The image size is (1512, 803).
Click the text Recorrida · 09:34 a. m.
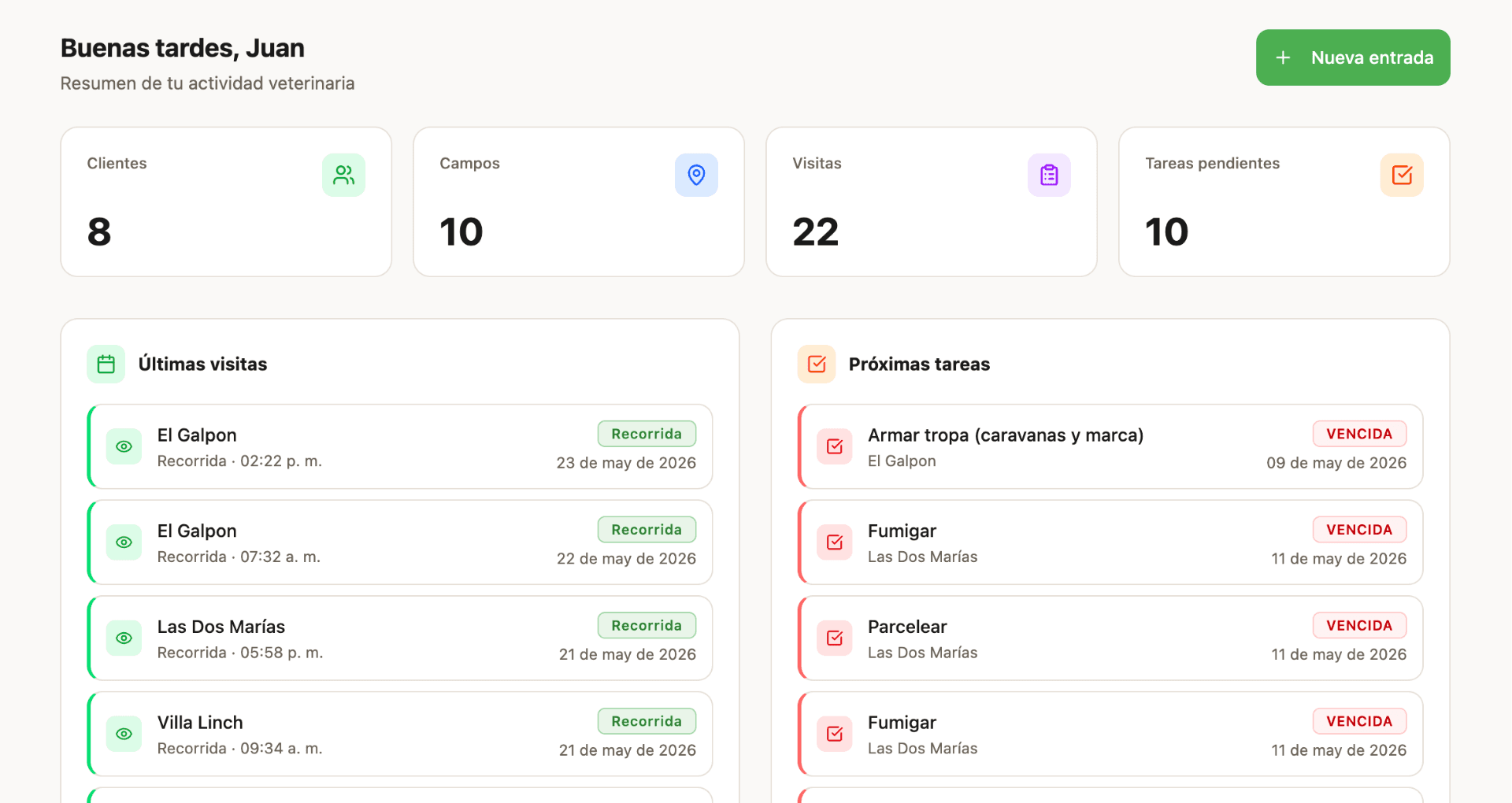pyautogui.click(x=239, y=749)
